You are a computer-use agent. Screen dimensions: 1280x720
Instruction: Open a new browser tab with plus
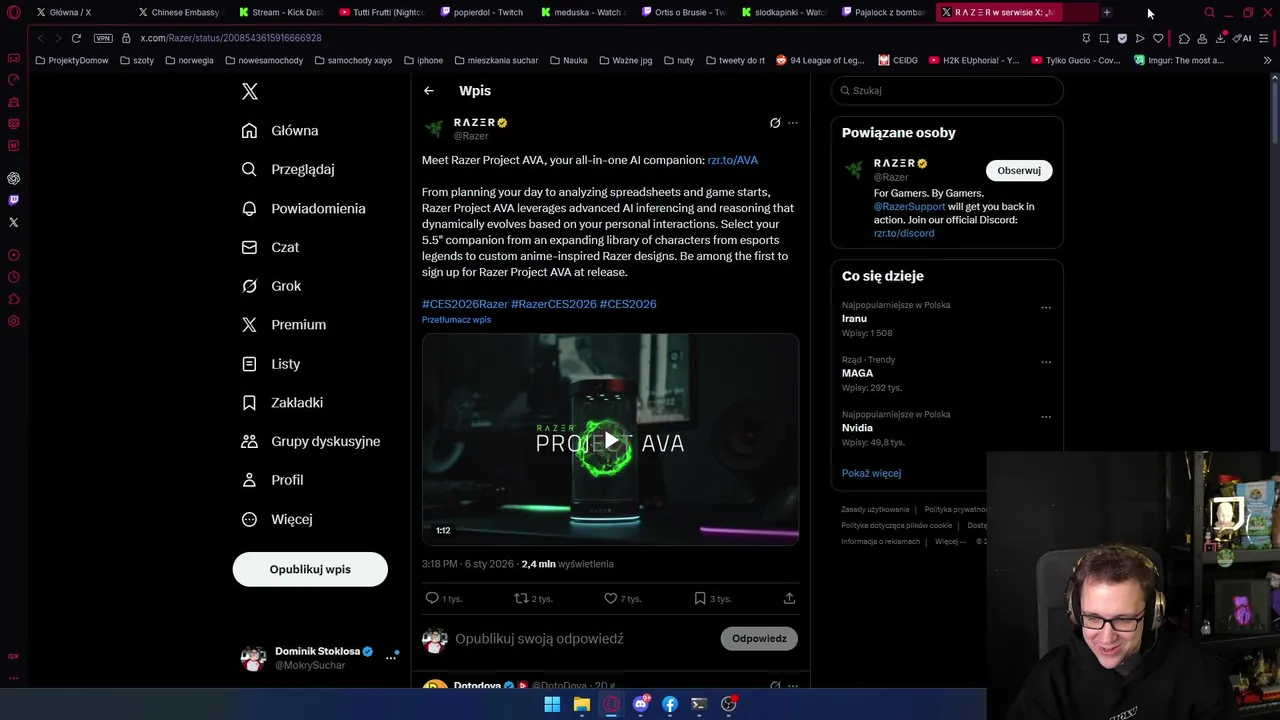point(1107,12)
